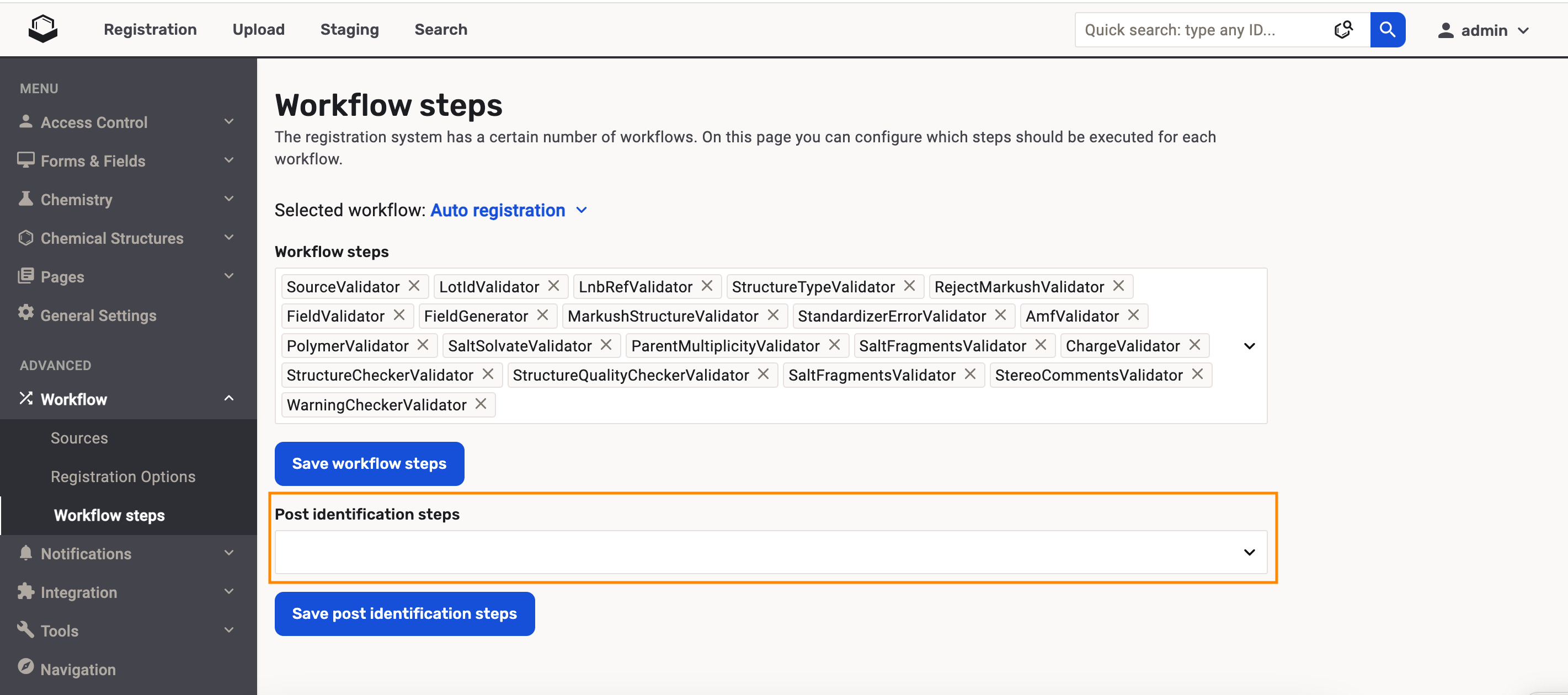The height and width of the screenshot is (695, 1568).
Task: Expand the Workflow steps multiselect arrow
Action: (x=1249, y=346)
